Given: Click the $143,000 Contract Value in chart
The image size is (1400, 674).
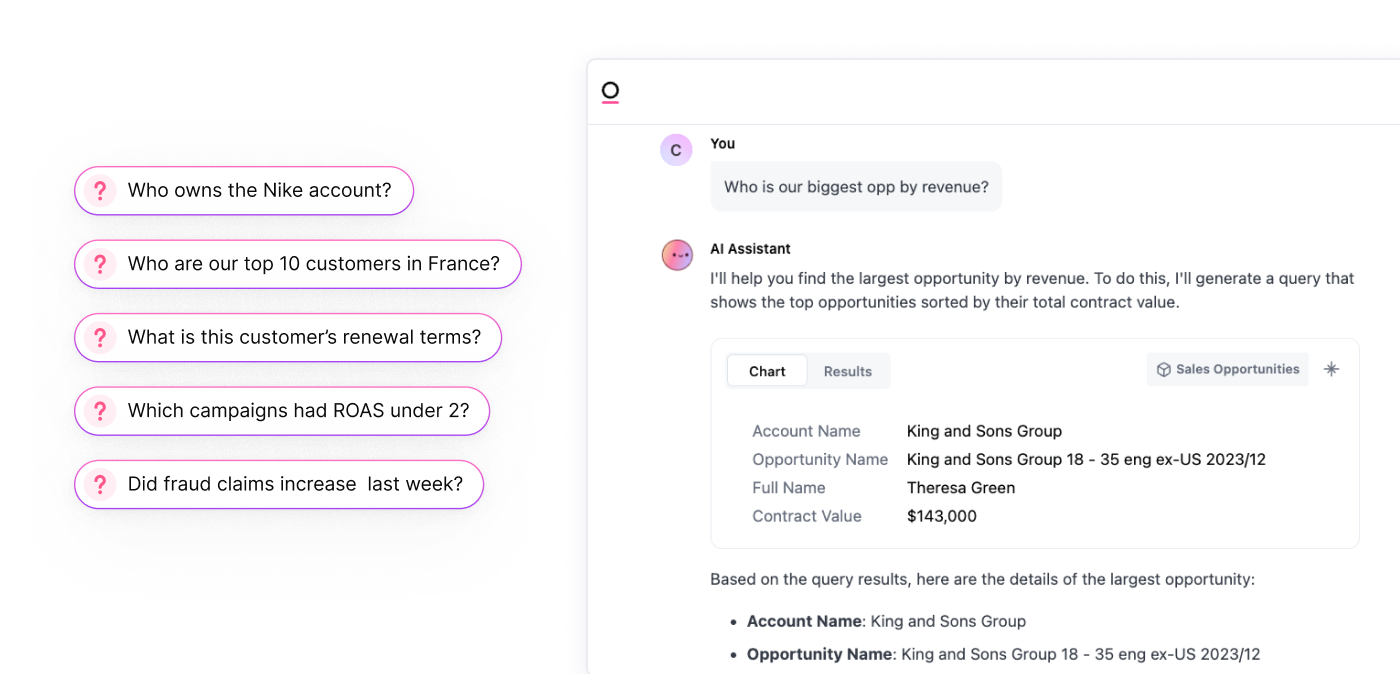Looking at the screenshot, I should pos(941,516).
